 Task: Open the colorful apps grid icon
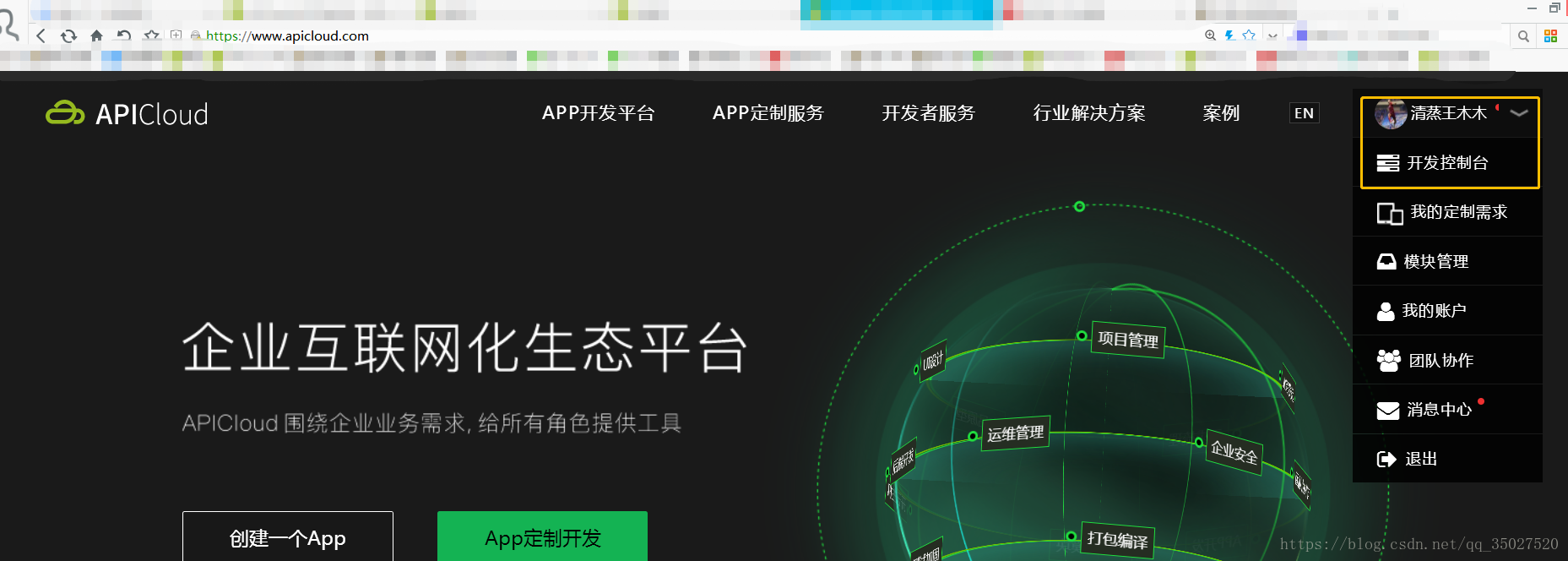1550,35
